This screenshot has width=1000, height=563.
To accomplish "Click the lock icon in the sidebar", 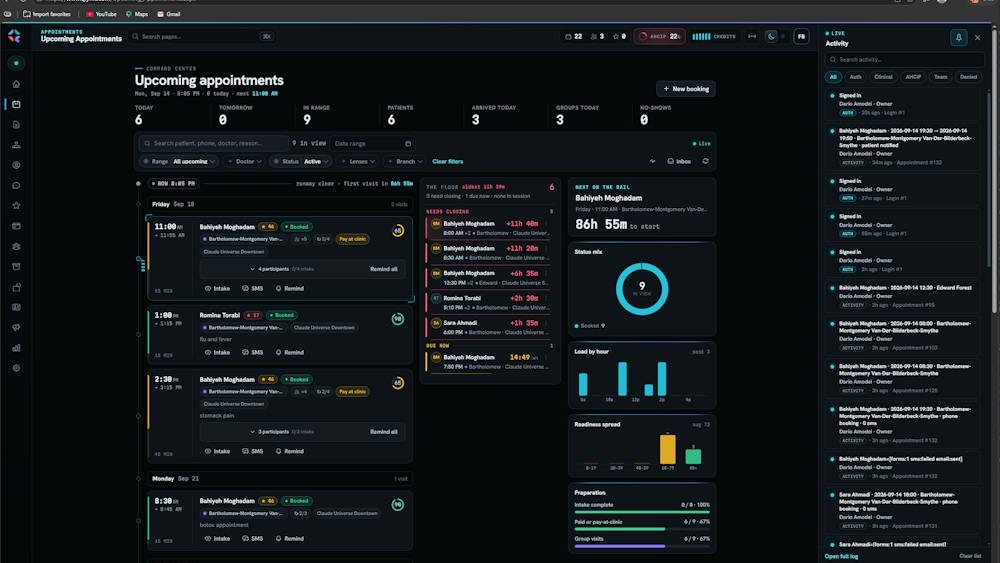I will tap(16, 287).
